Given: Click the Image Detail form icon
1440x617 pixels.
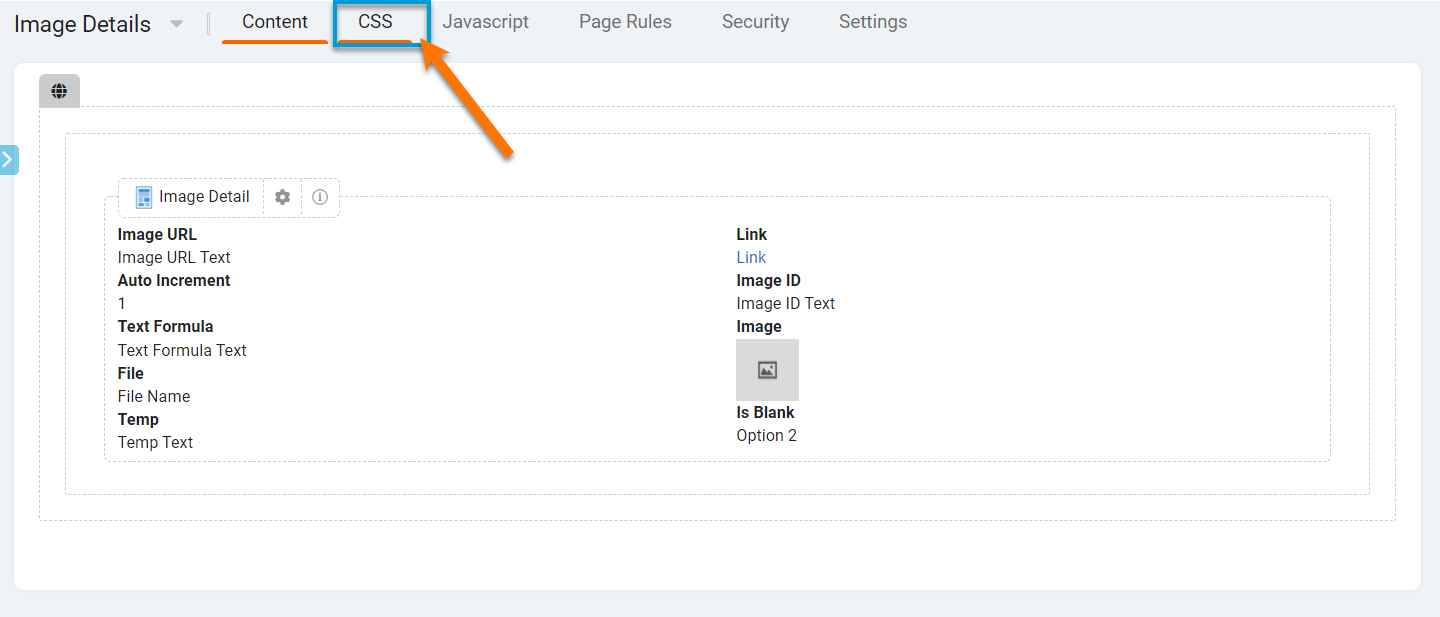Looking at the screenshot, I should pyautogui.click(x=144, y=197).
